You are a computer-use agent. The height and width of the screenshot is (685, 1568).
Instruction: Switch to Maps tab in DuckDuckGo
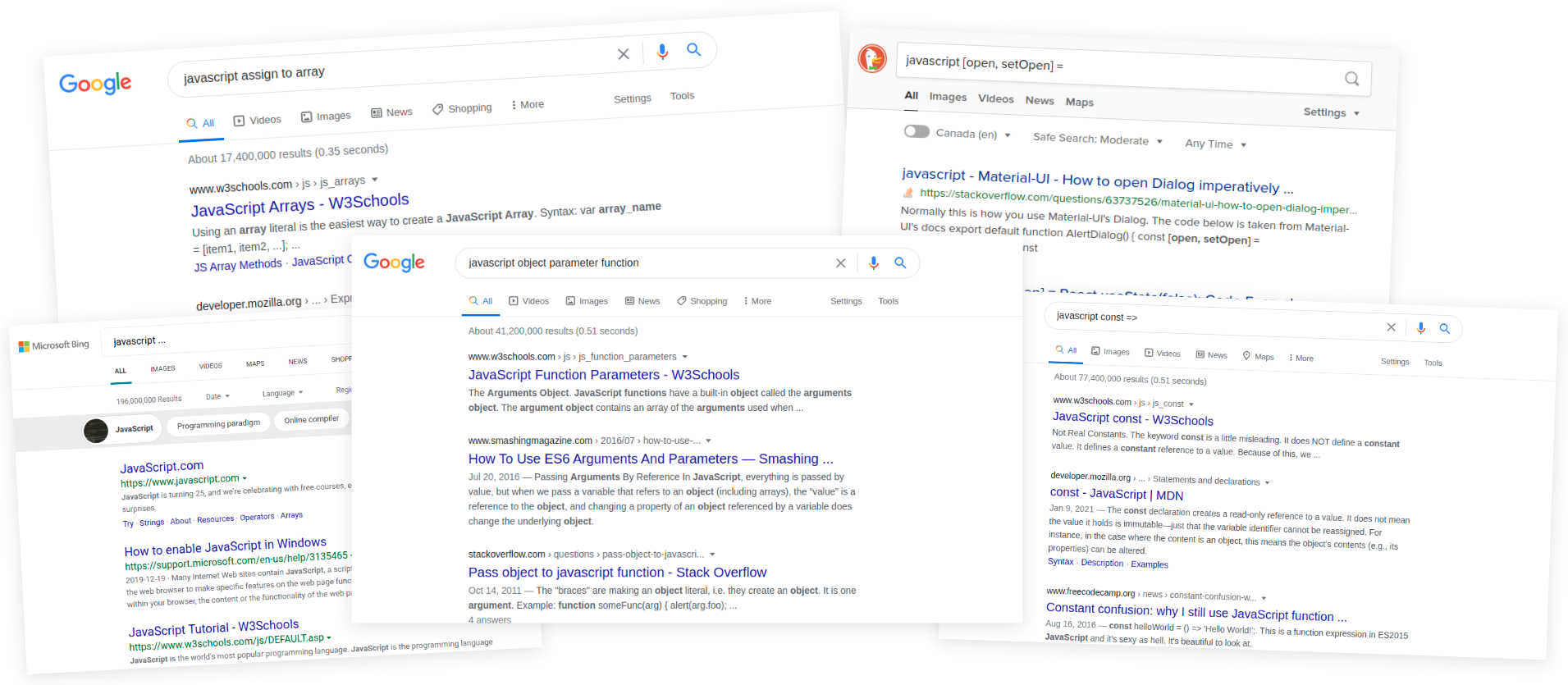[1080, 102]
